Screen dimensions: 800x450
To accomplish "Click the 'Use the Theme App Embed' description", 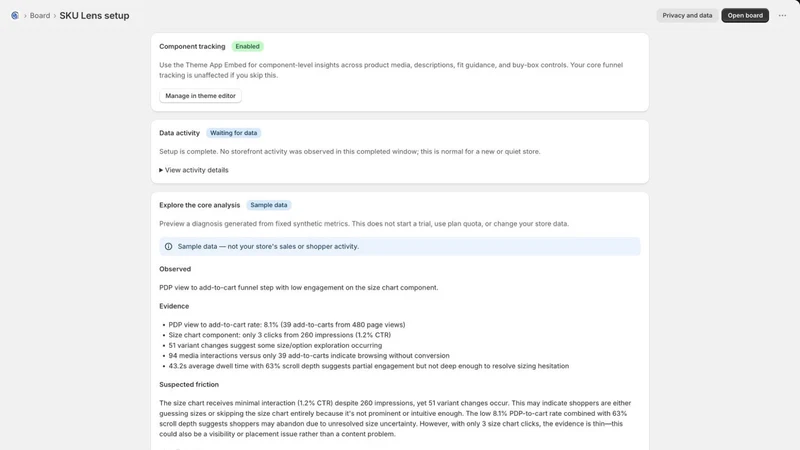I will click(x=391, y=70).
